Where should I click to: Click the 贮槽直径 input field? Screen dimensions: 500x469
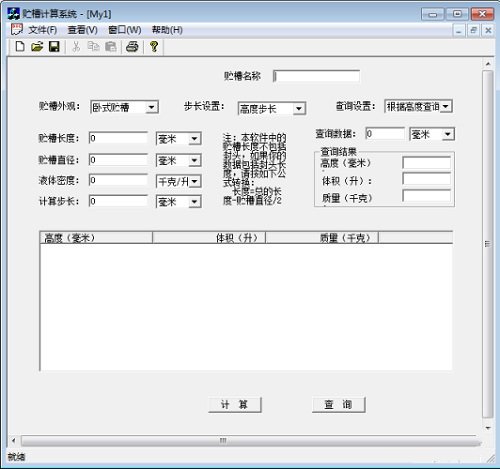pyautogui.click(x=118, y=160)
